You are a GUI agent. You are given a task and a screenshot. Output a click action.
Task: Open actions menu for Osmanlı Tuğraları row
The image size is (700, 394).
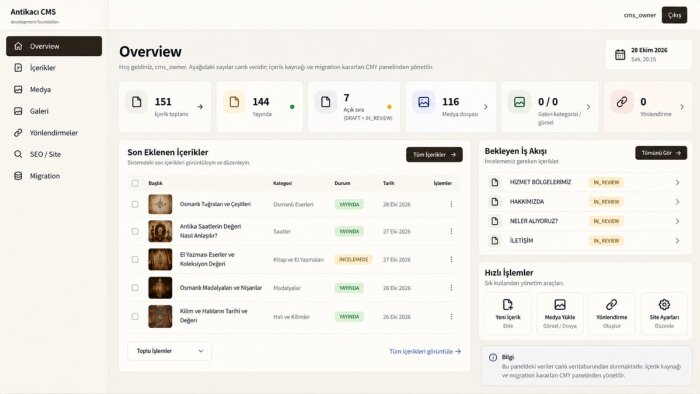[x=451, y=204]
